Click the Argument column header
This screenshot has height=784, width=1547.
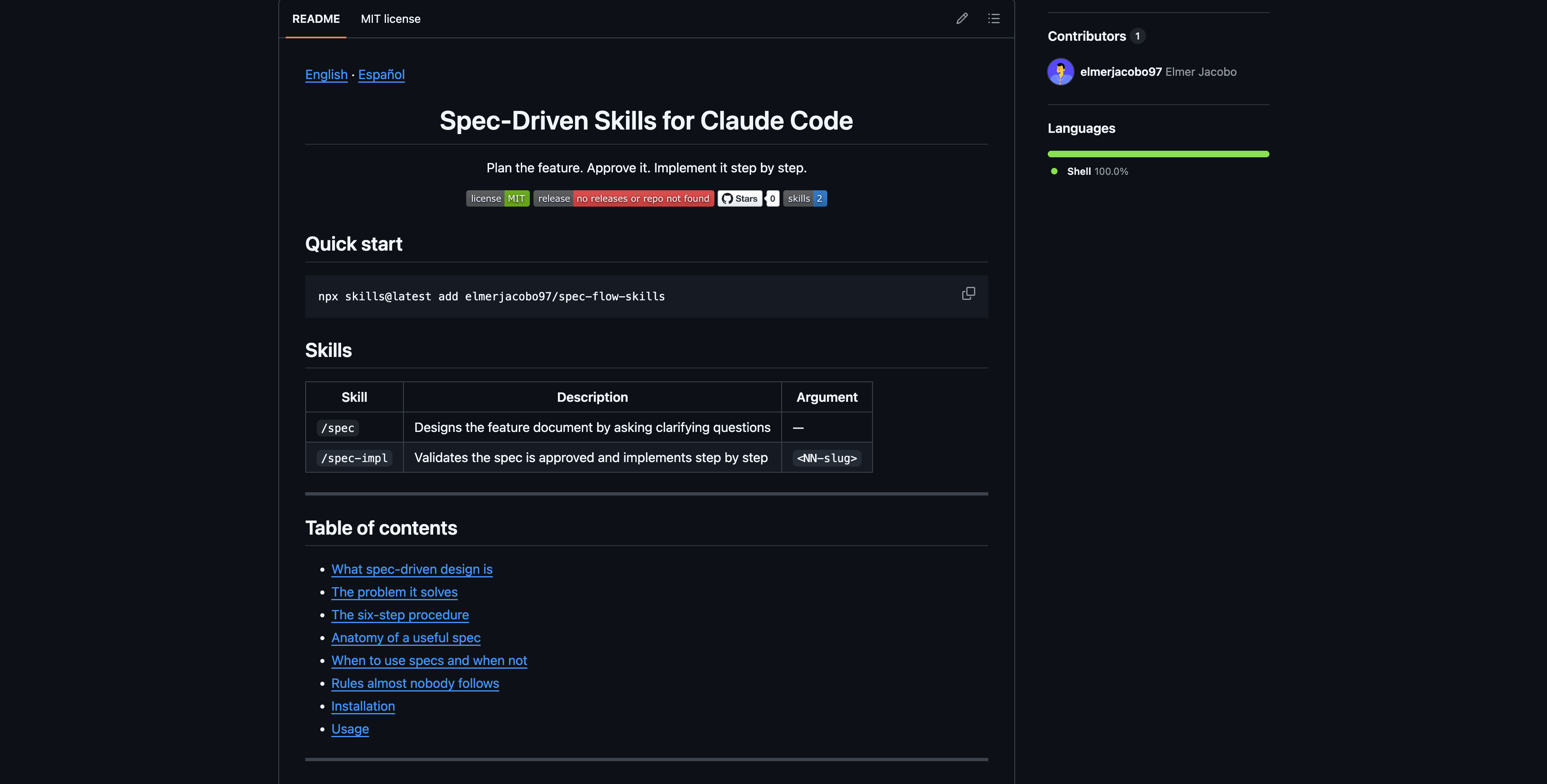click(827, 397)
